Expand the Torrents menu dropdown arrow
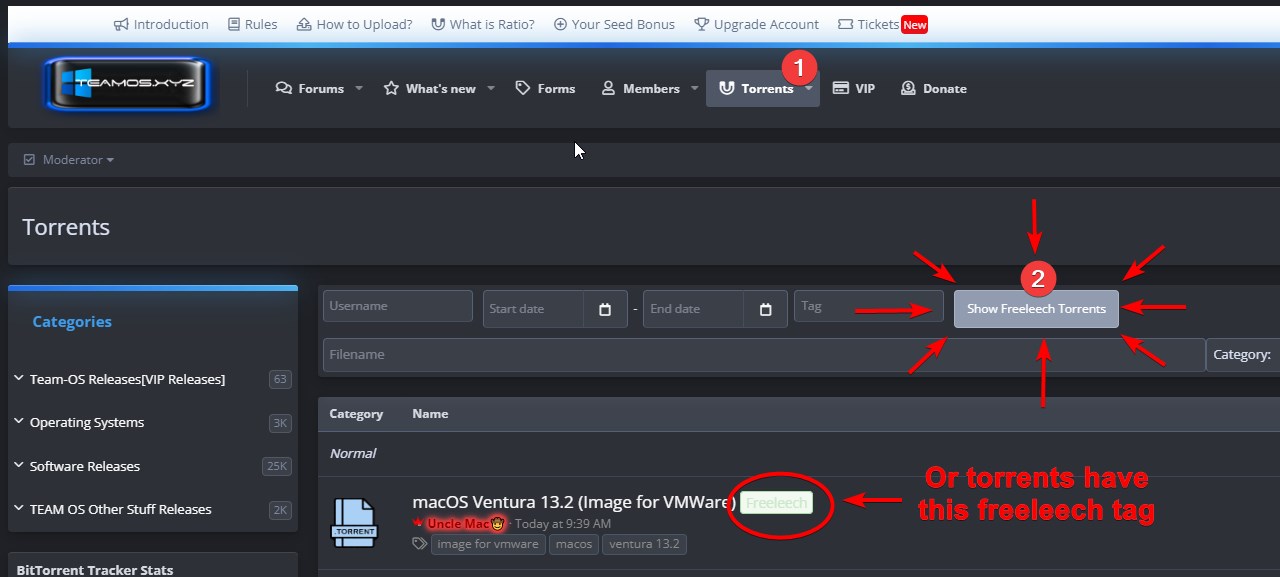 [808, 89]
